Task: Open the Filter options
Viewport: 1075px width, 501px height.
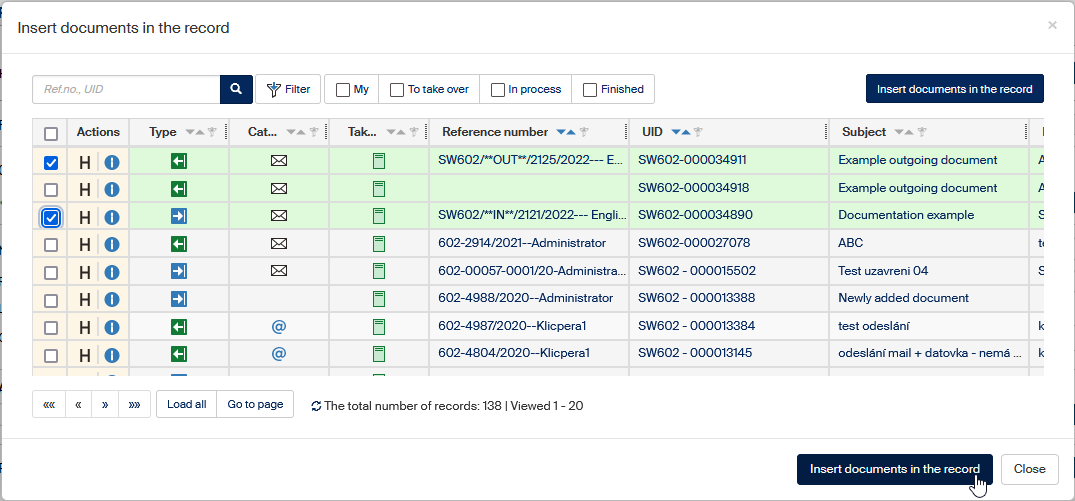Action: (x=288, y=89)
